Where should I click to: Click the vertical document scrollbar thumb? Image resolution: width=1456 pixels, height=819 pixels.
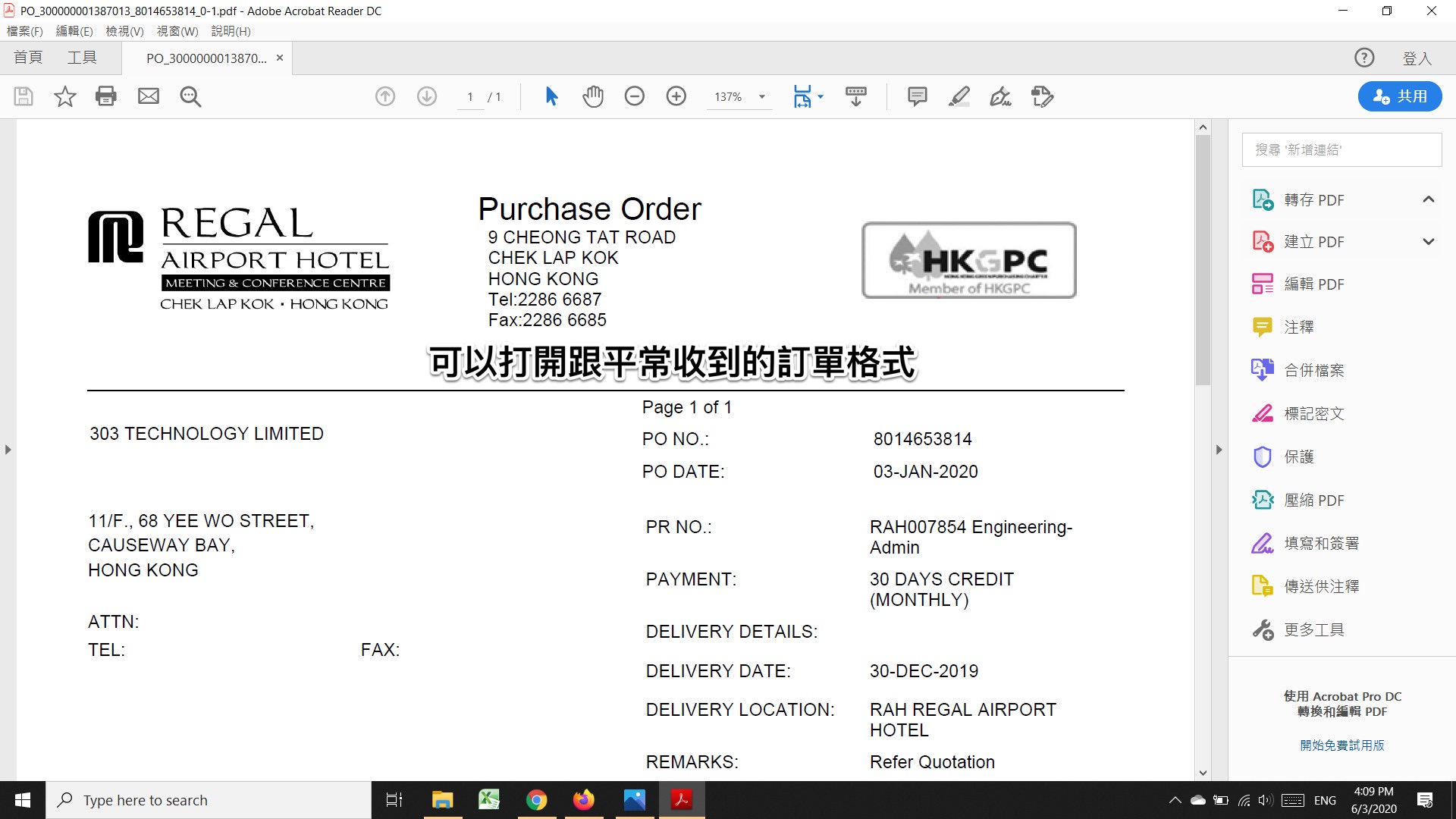tap(1203, 260)
